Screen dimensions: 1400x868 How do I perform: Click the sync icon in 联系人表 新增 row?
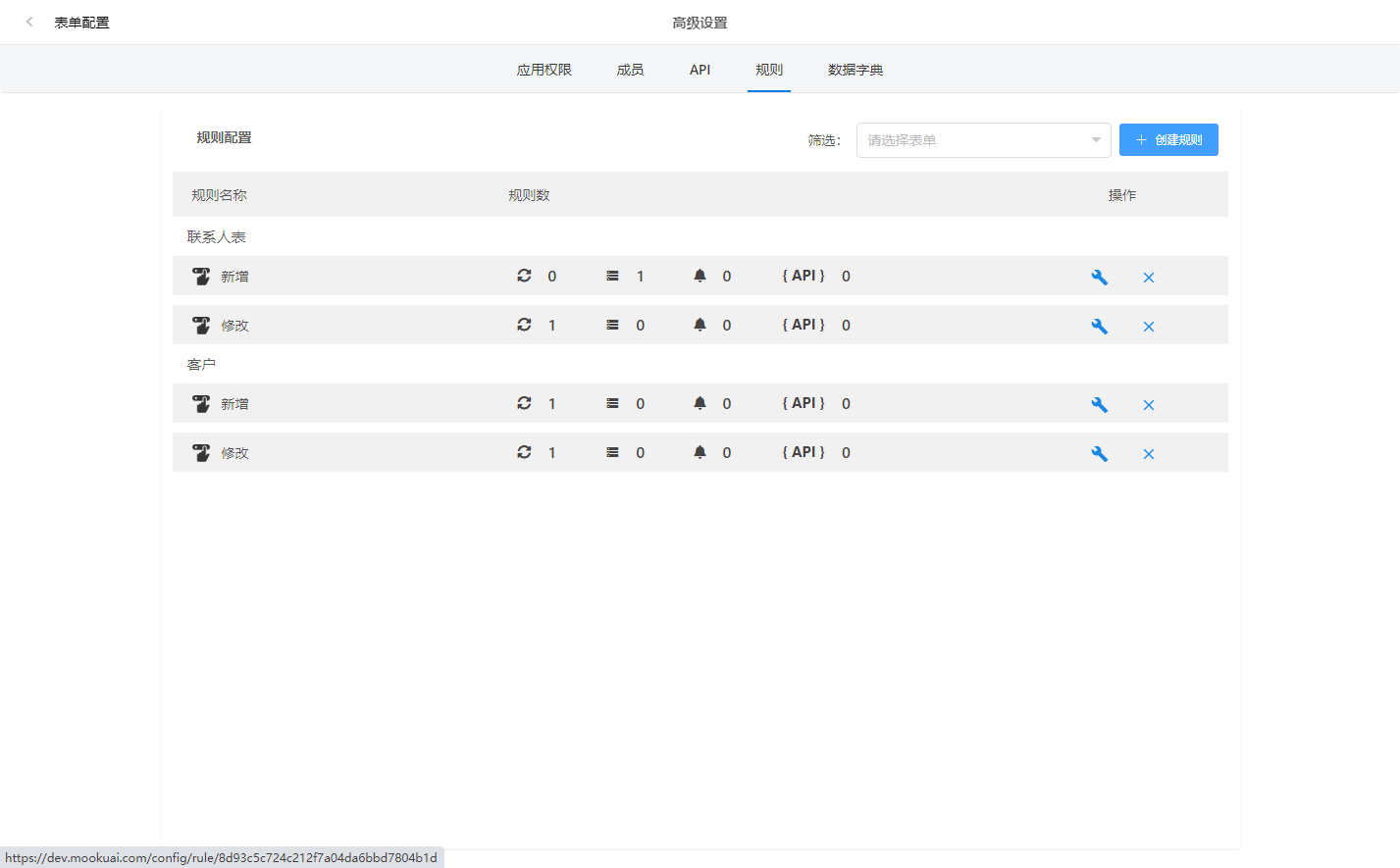tap(524, 276)
